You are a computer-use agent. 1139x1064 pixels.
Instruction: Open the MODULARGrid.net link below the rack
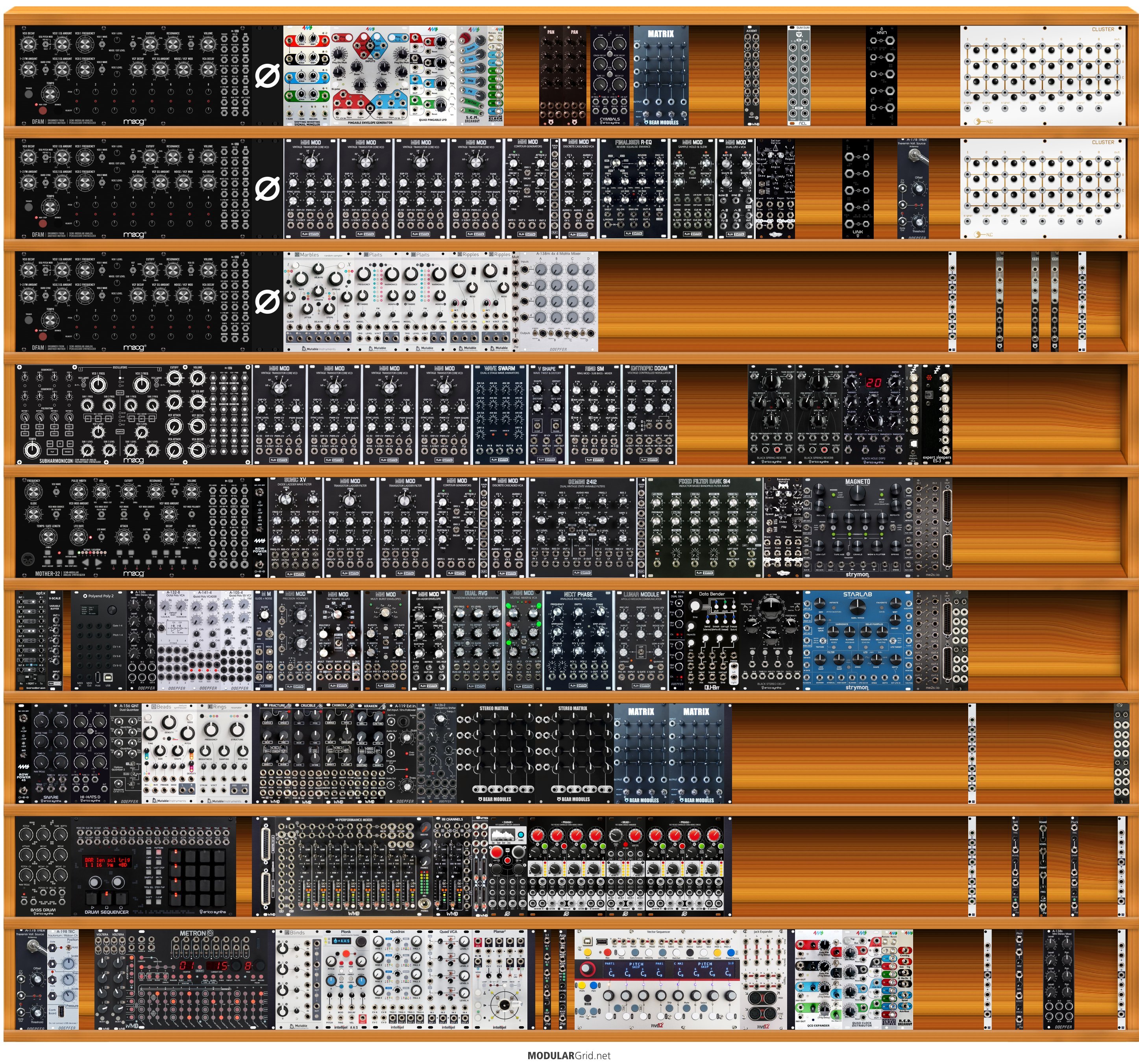pyautogui.click(x=569, y=1055)
